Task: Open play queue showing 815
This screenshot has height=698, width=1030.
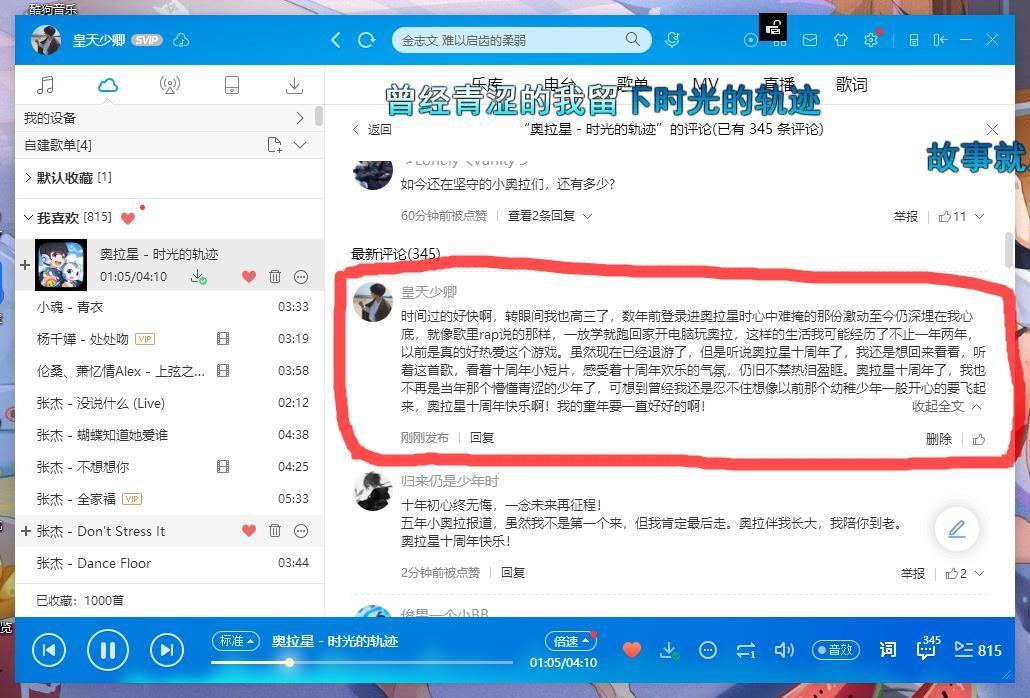Action: point(977,650)
